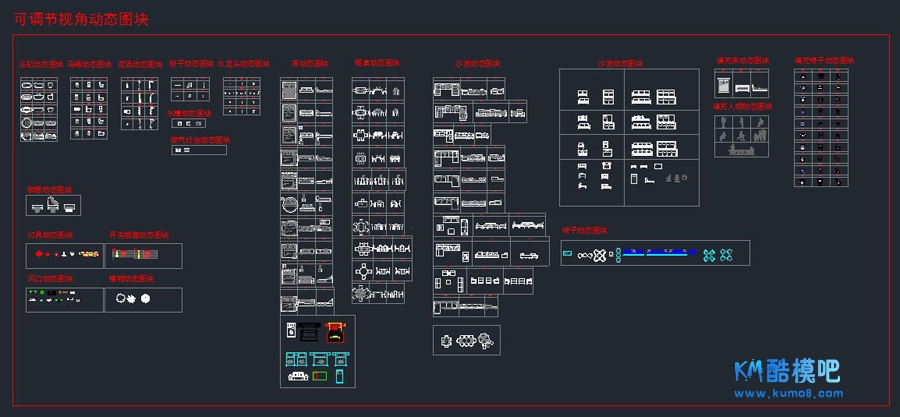The width and height of the screenshot is (900, 417).
Task: Select the 餐桌动态图块 label text
Action: [376, 63]
